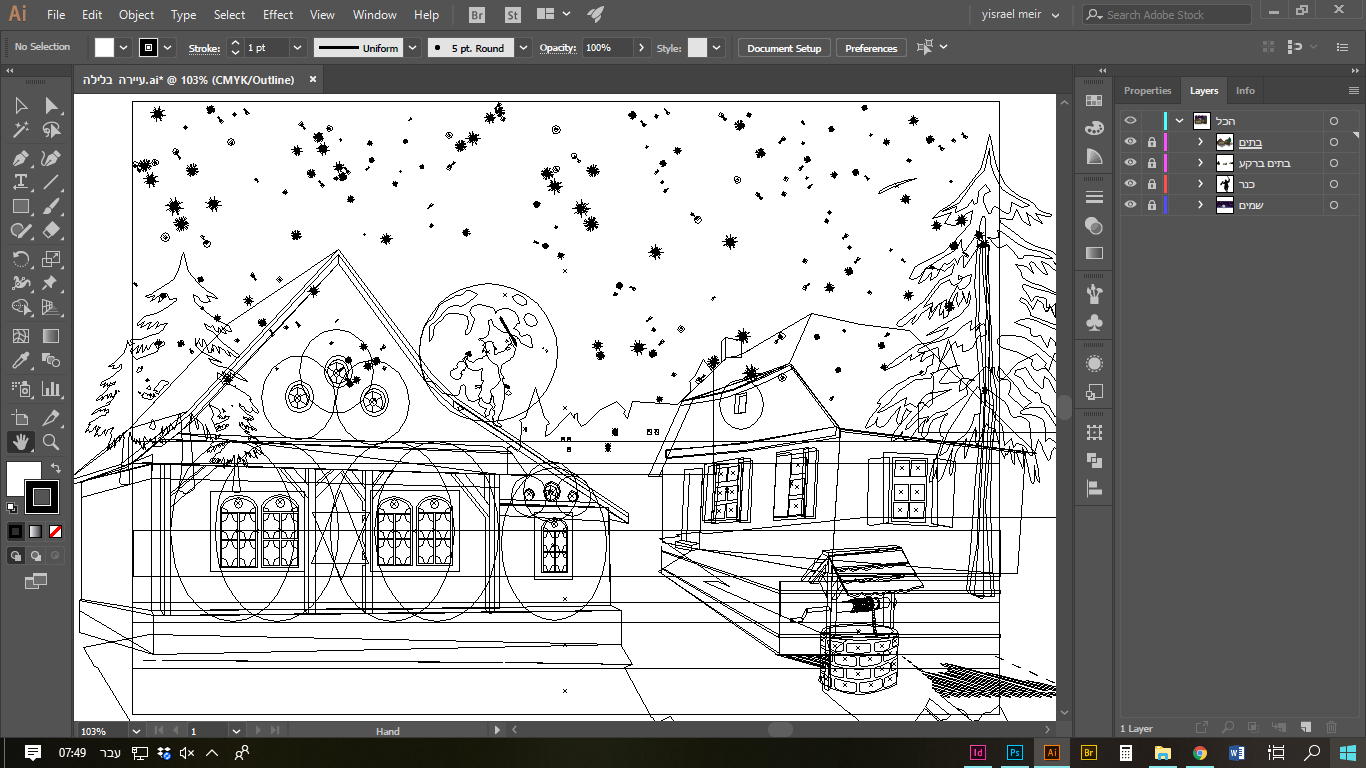Hide the בתים layer

[1130, 142]
